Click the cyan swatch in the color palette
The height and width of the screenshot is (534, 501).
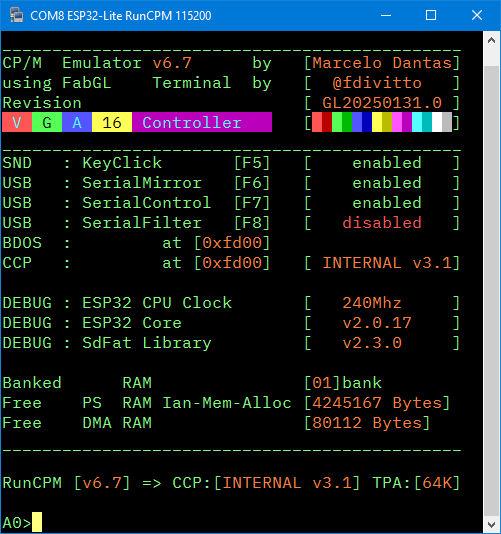(417, 122)
